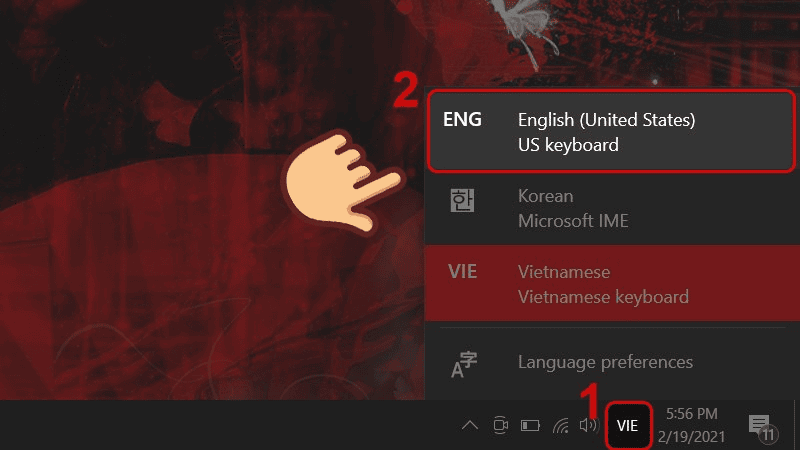Click the ENG abbreviation label

pyautogui.click(x=462, y=119)
